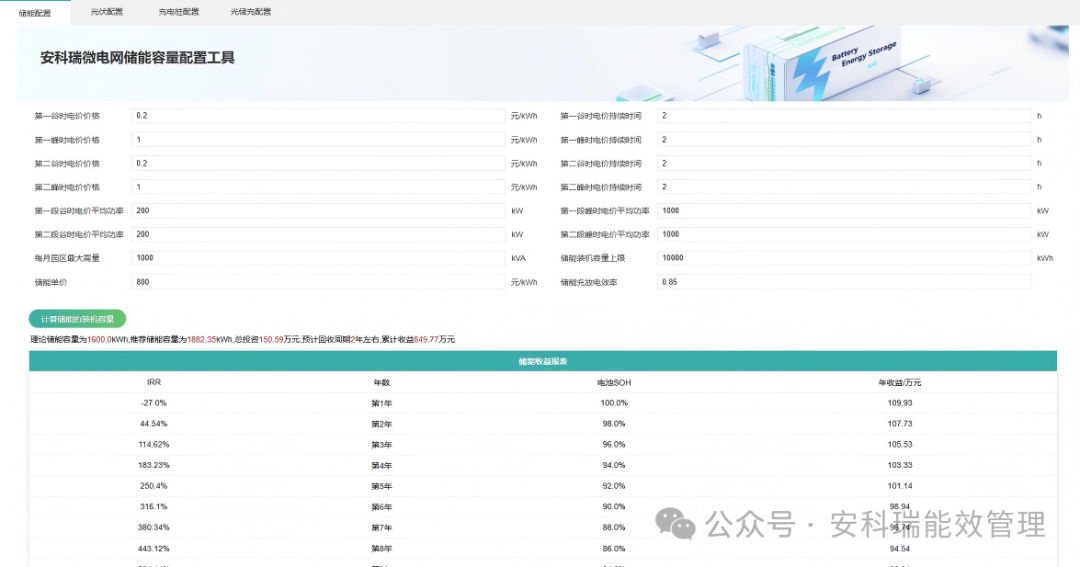Click the 储能配置 tab
The image size is (1080, 567).
(35, 12)
